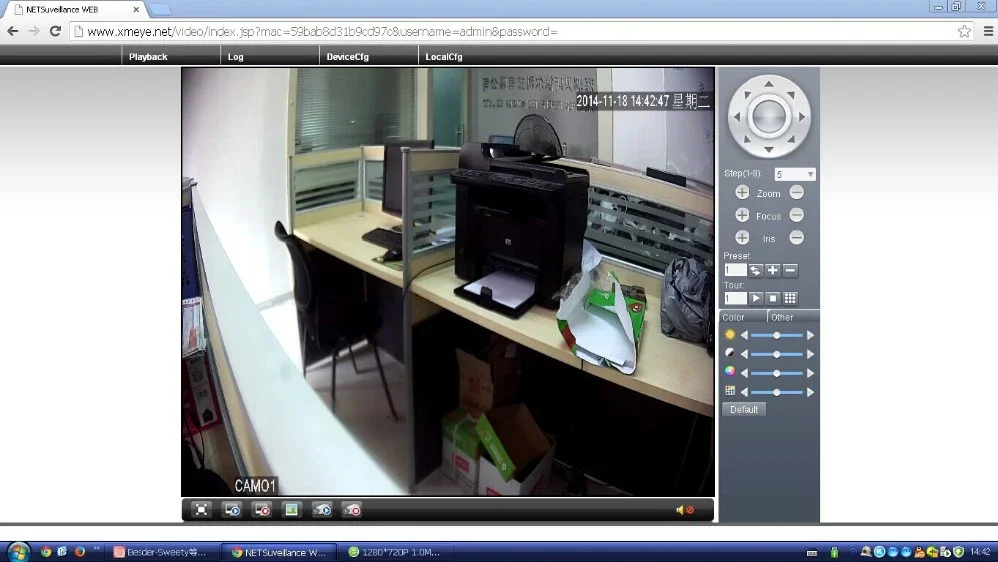Delete preset with minus icon

790,270
